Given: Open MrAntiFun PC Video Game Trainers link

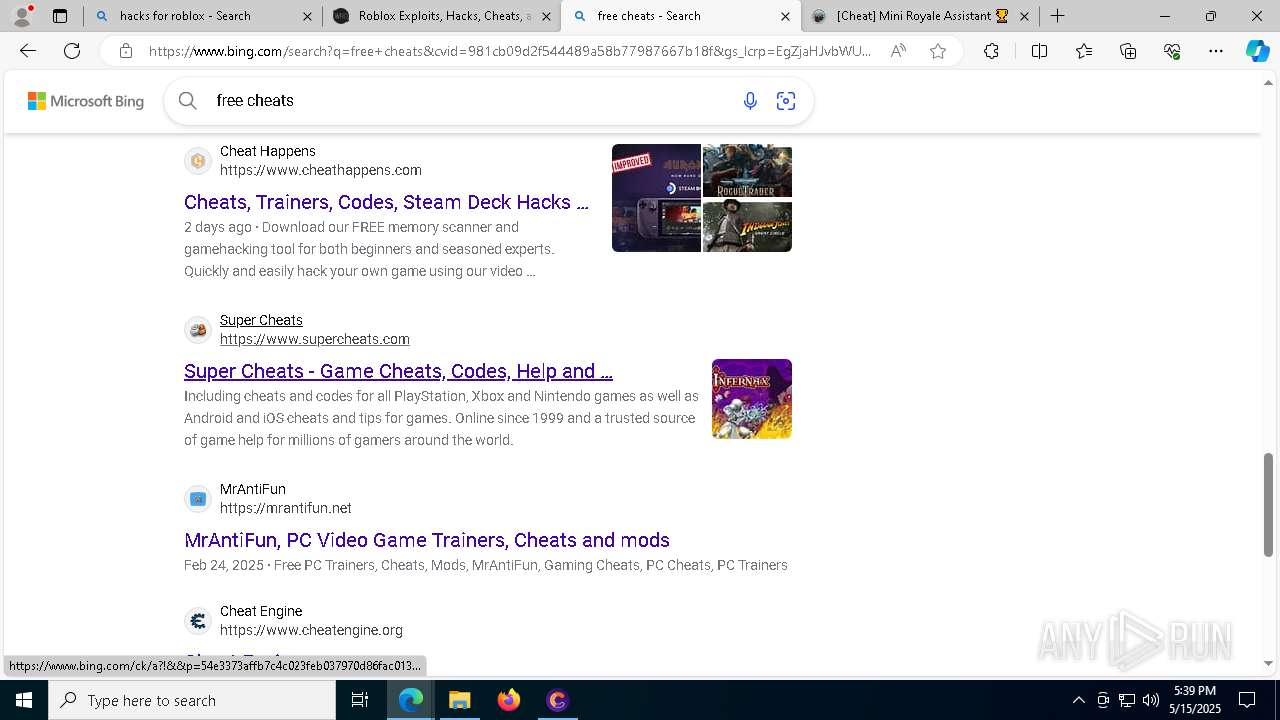Looking at the screenshot, I should coord(427,540).
